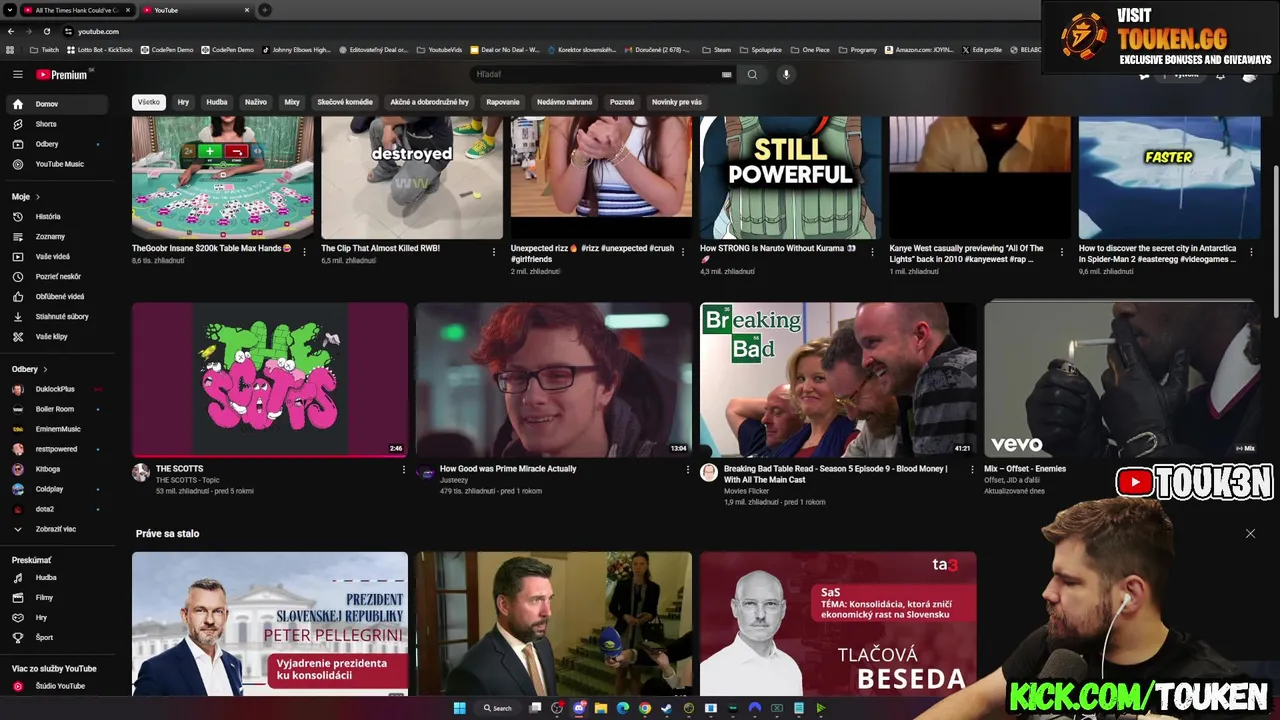Open options menu for THE SCOTTS video
Screen dimensions: 1280x720
(x=404, y=469)
